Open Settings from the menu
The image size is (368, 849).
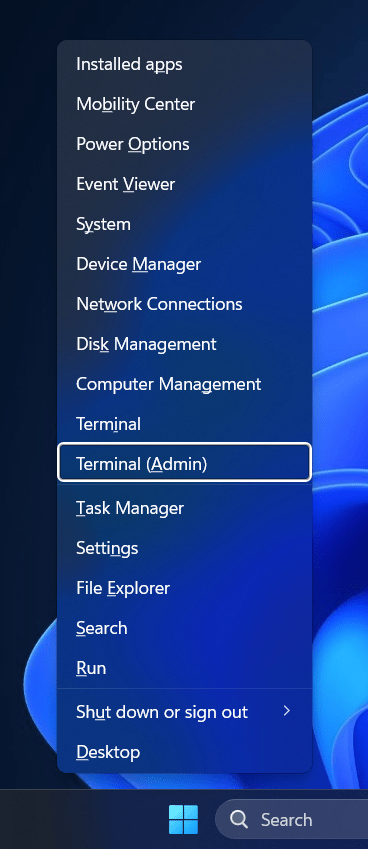pos(184,548)
